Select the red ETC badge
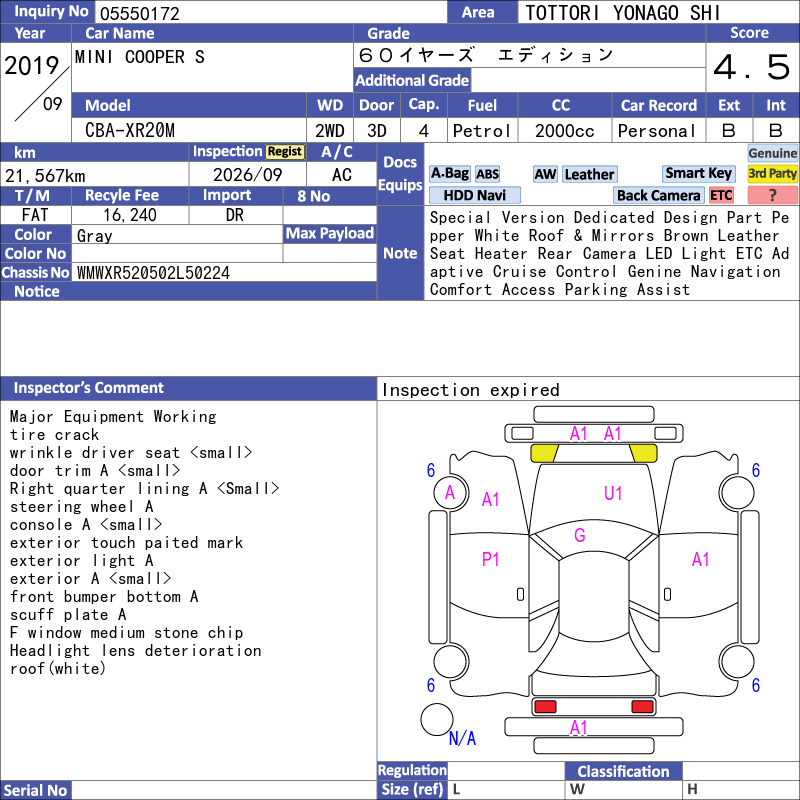 tap(721, 195)
